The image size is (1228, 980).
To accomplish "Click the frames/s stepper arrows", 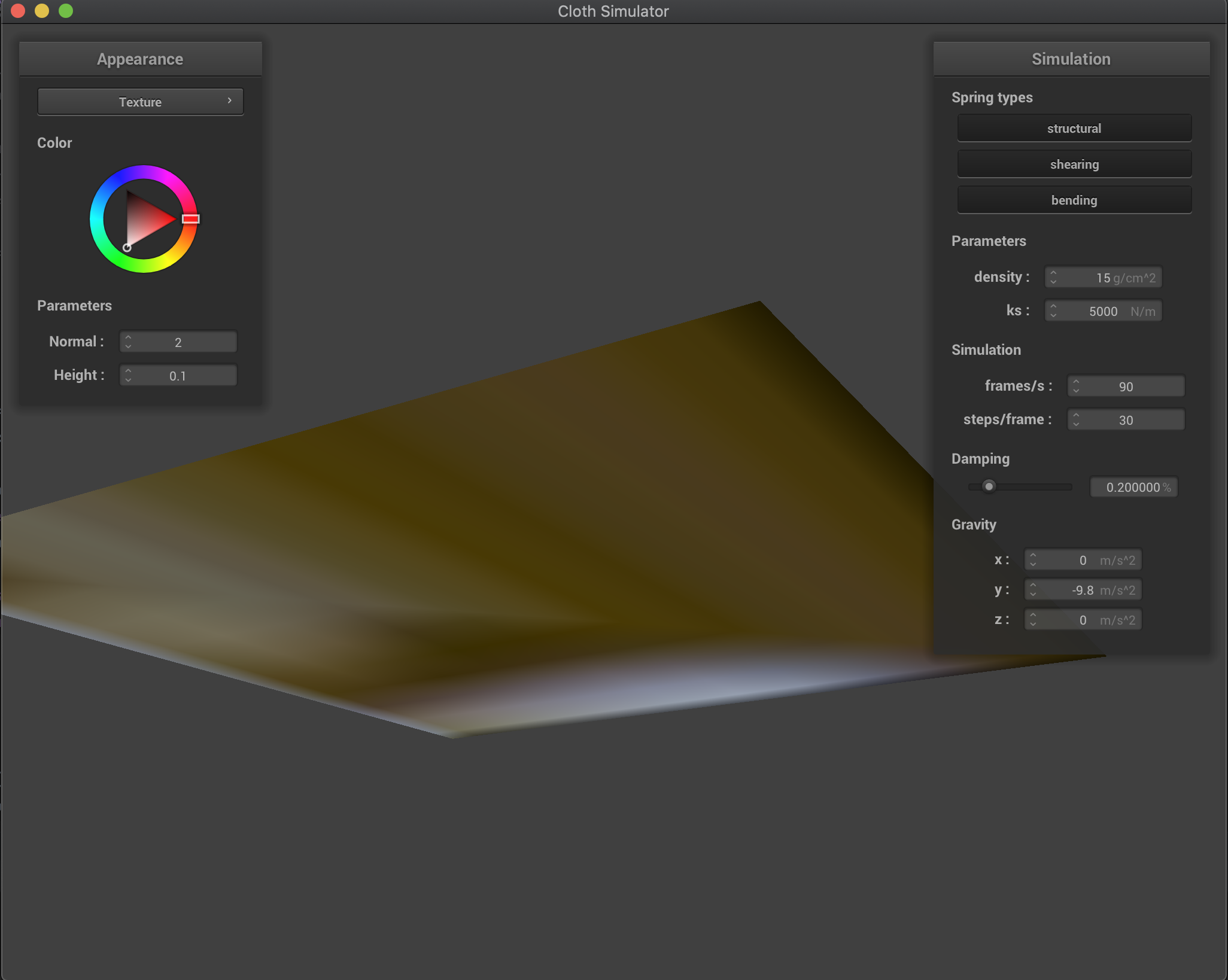I will tap(1076, 386).
